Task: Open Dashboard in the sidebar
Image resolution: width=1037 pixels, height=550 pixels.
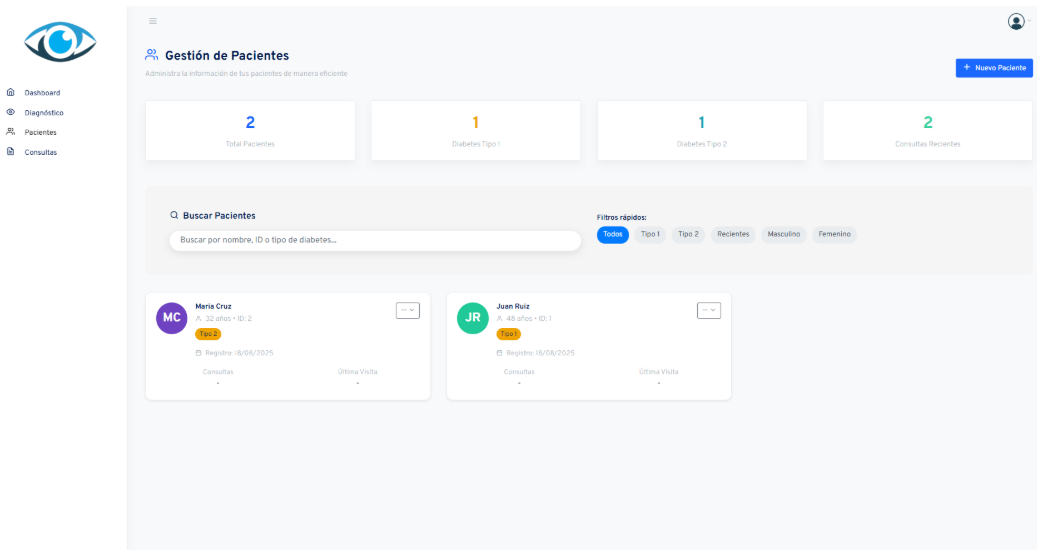Action: (x=42, y=93)
